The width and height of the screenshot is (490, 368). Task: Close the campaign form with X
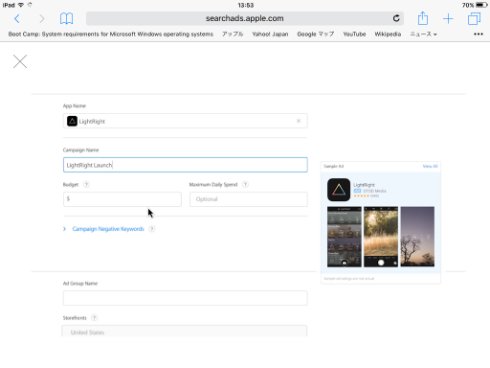pyautogui.click(x=20, y=61)
